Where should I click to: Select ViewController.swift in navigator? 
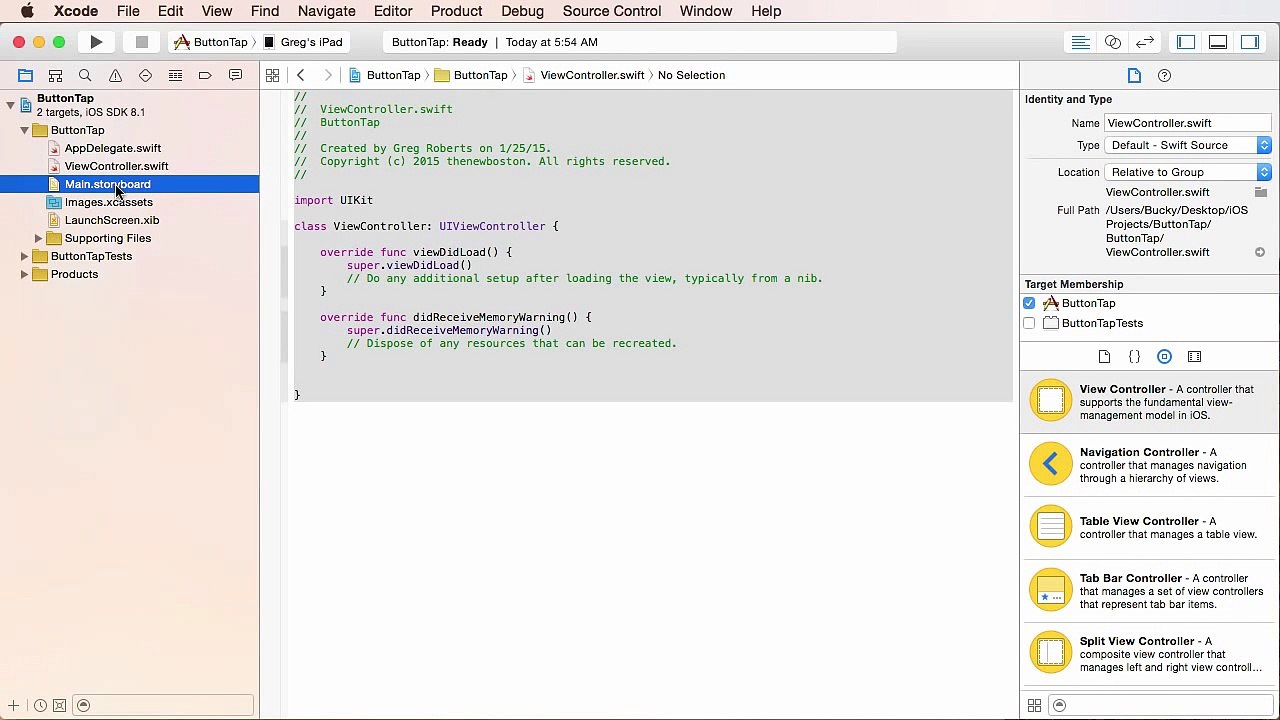(x=116, y=166)
